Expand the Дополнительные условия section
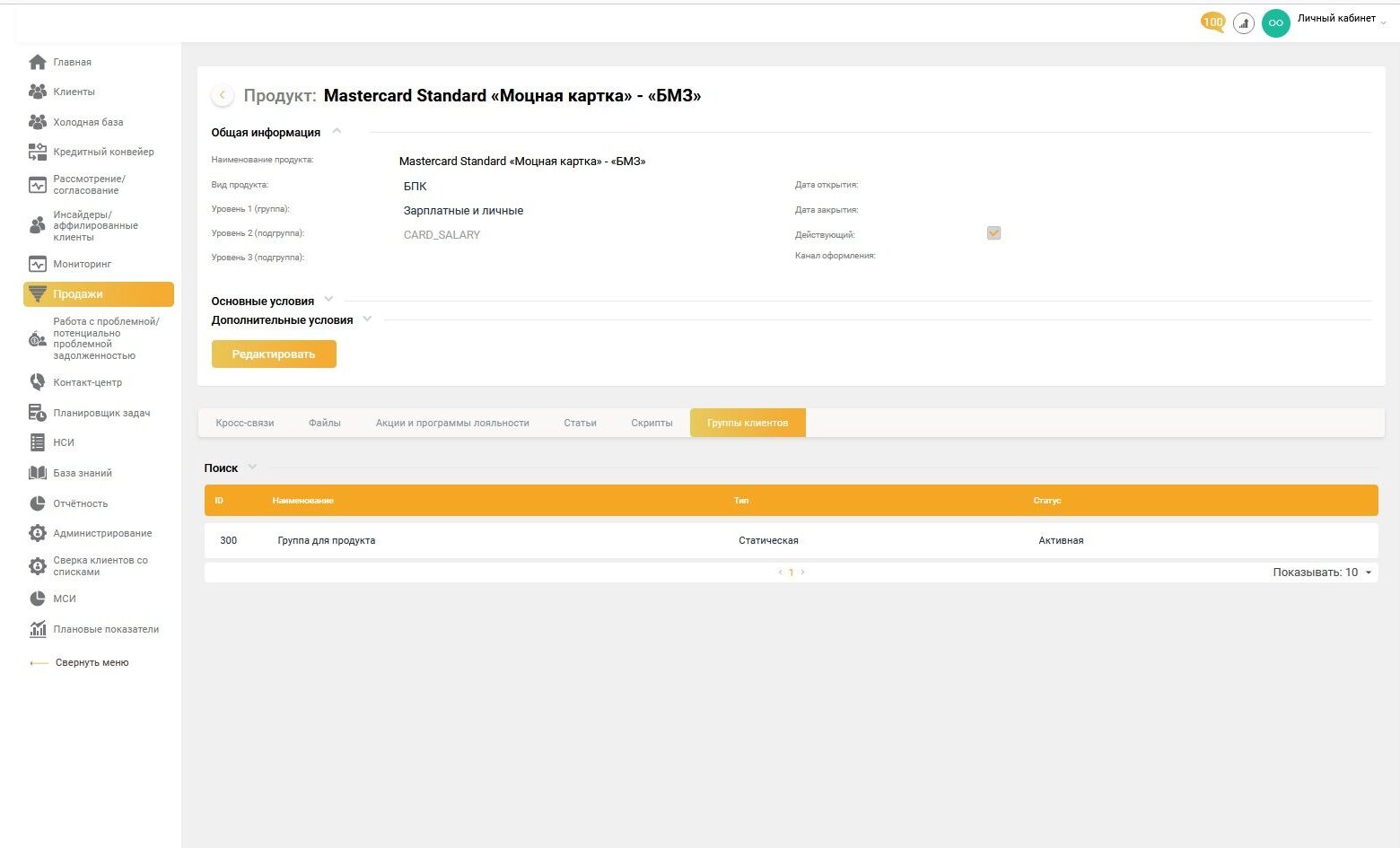 click(x=367, y=319)
